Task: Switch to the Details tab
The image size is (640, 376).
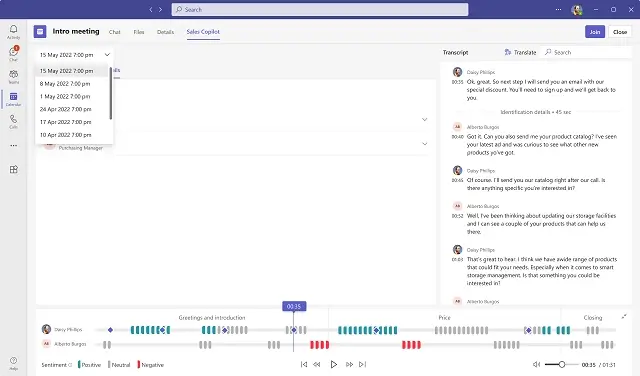Action: pos(165,32)
